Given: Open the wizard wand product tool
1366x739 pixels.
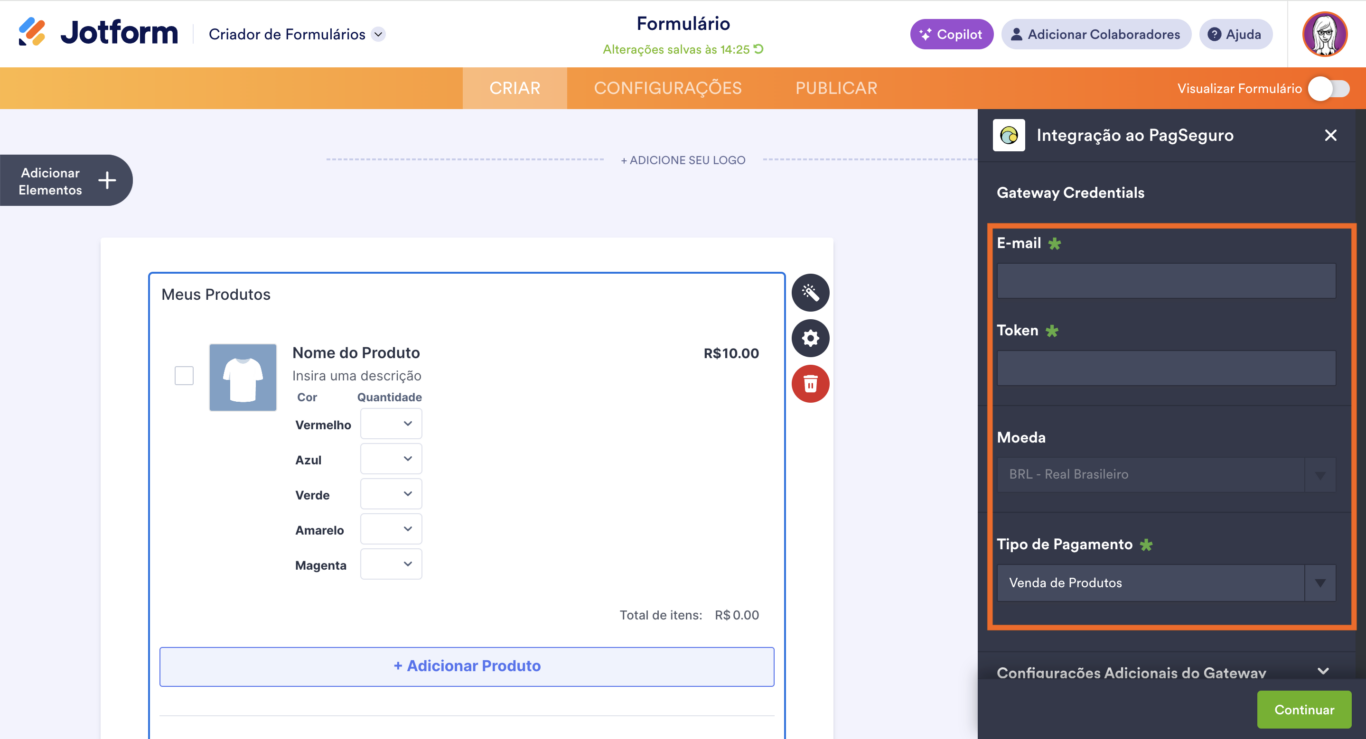Looking at the screenshot, I should (811, 293).
